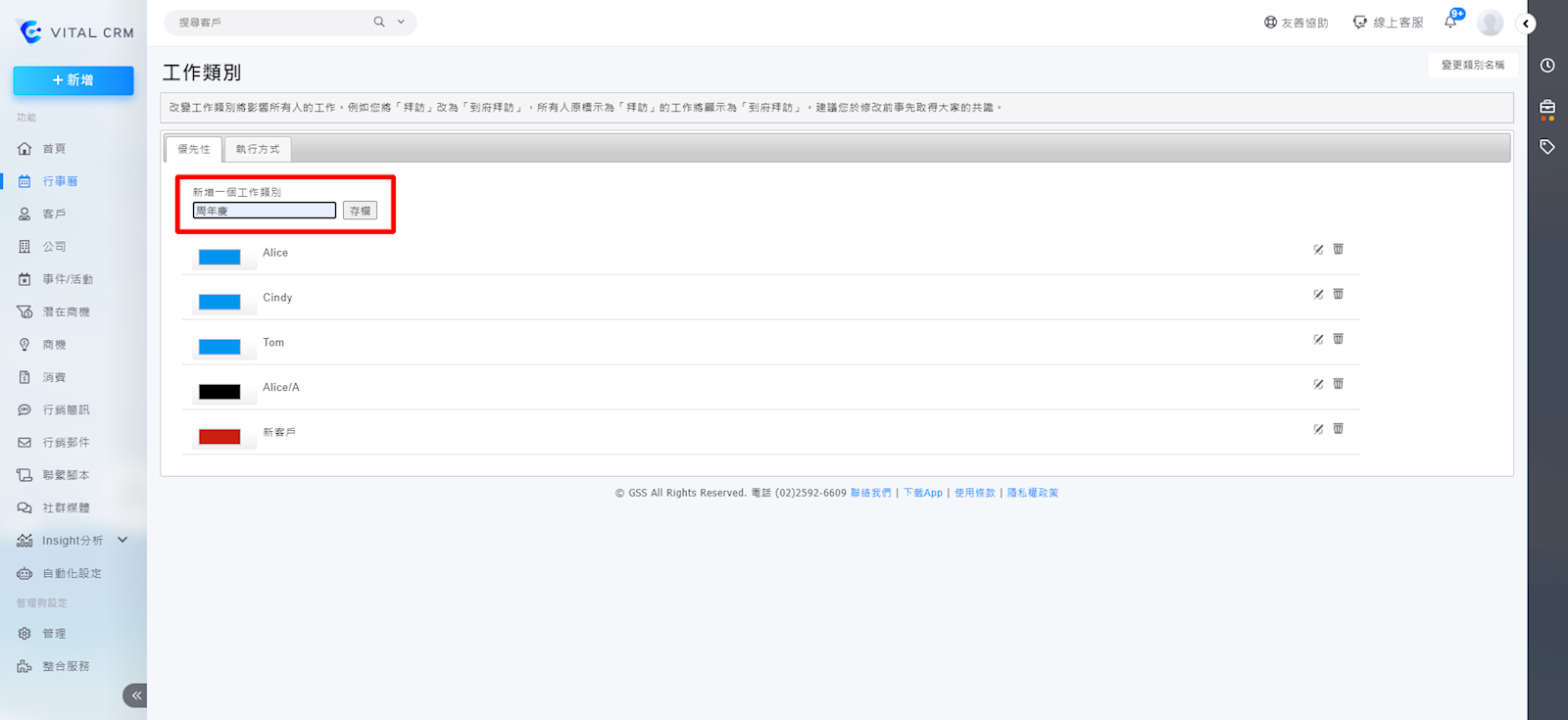Open the tag icon in right panel

[1547, 147]
